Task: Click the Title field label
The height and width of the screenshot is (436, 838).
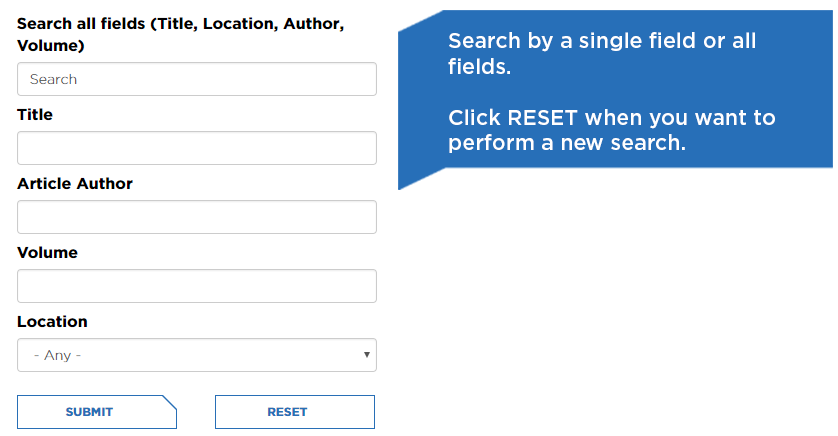Action: [x=35, y=115]
